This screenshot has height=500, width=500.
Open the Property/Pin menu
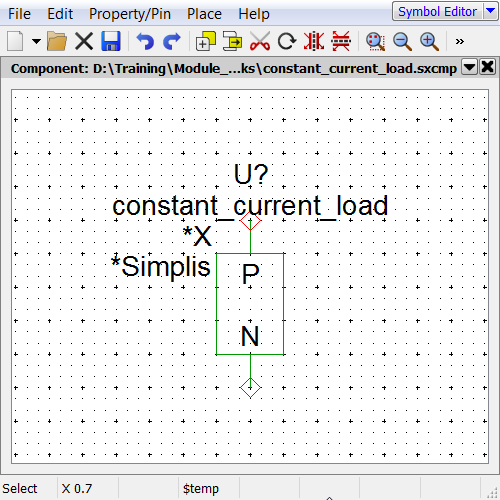click(130, 14)
